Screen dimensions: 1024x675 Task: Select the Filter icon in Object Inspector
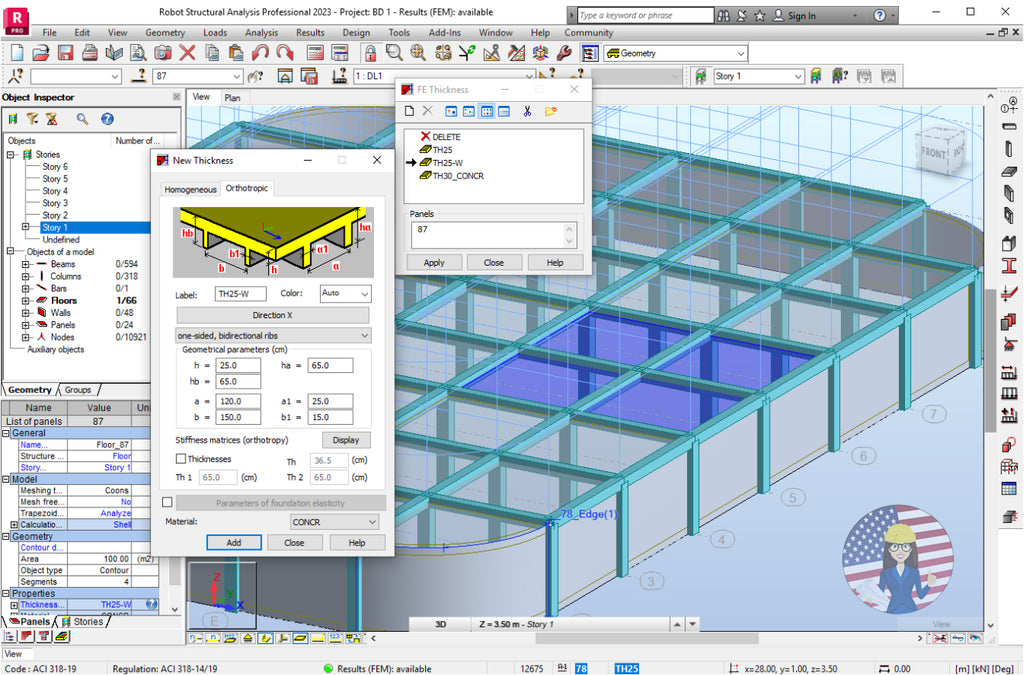[x=32, y=118]
